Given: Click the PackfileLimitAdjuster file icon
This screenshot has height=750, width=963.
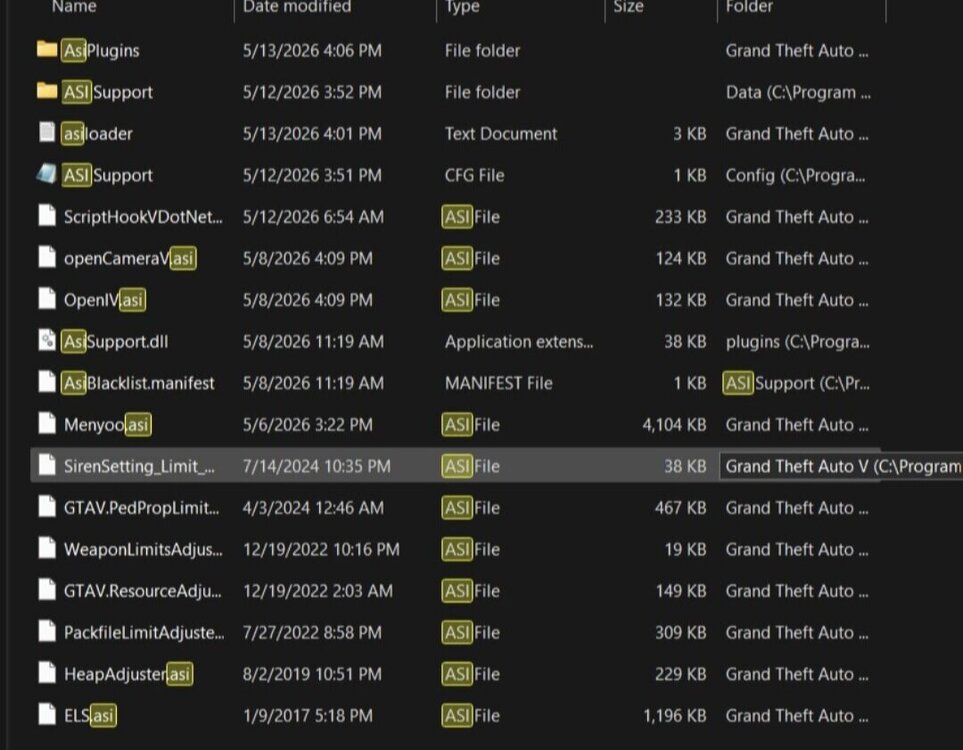Looking at the screenshot, I should point(47,631).
